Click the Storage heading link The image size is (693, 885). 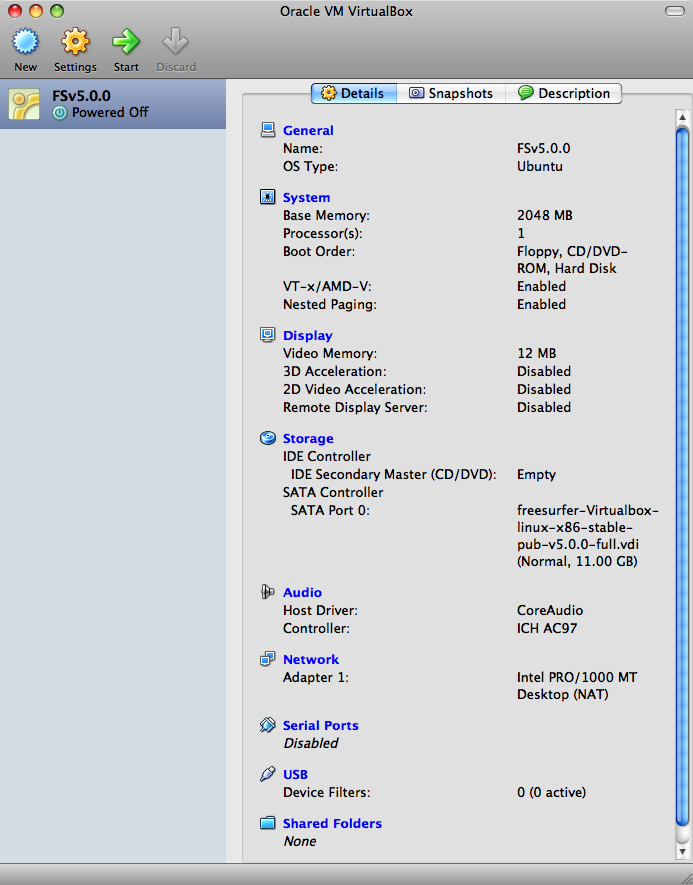pos(308,439)
